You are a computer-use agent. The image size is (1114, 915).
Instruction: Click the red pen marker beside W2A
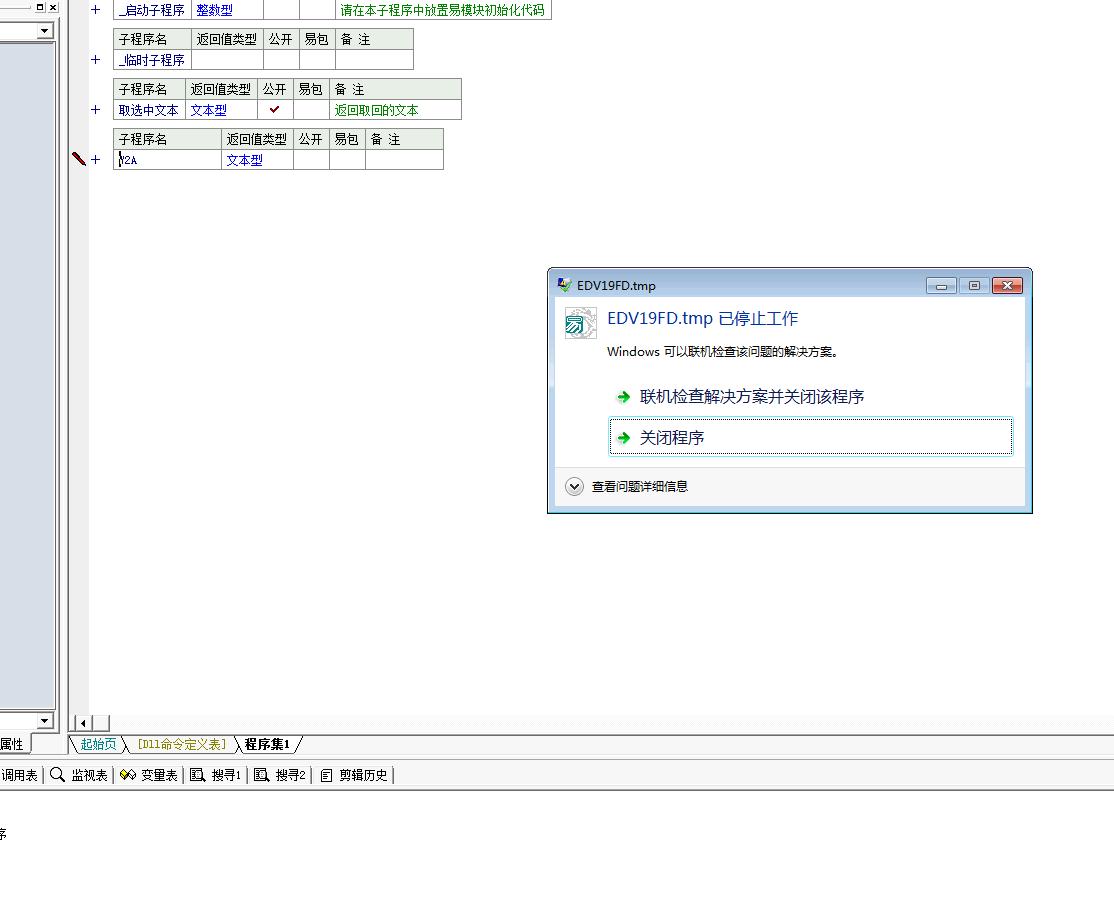click(x=79, y=159)
